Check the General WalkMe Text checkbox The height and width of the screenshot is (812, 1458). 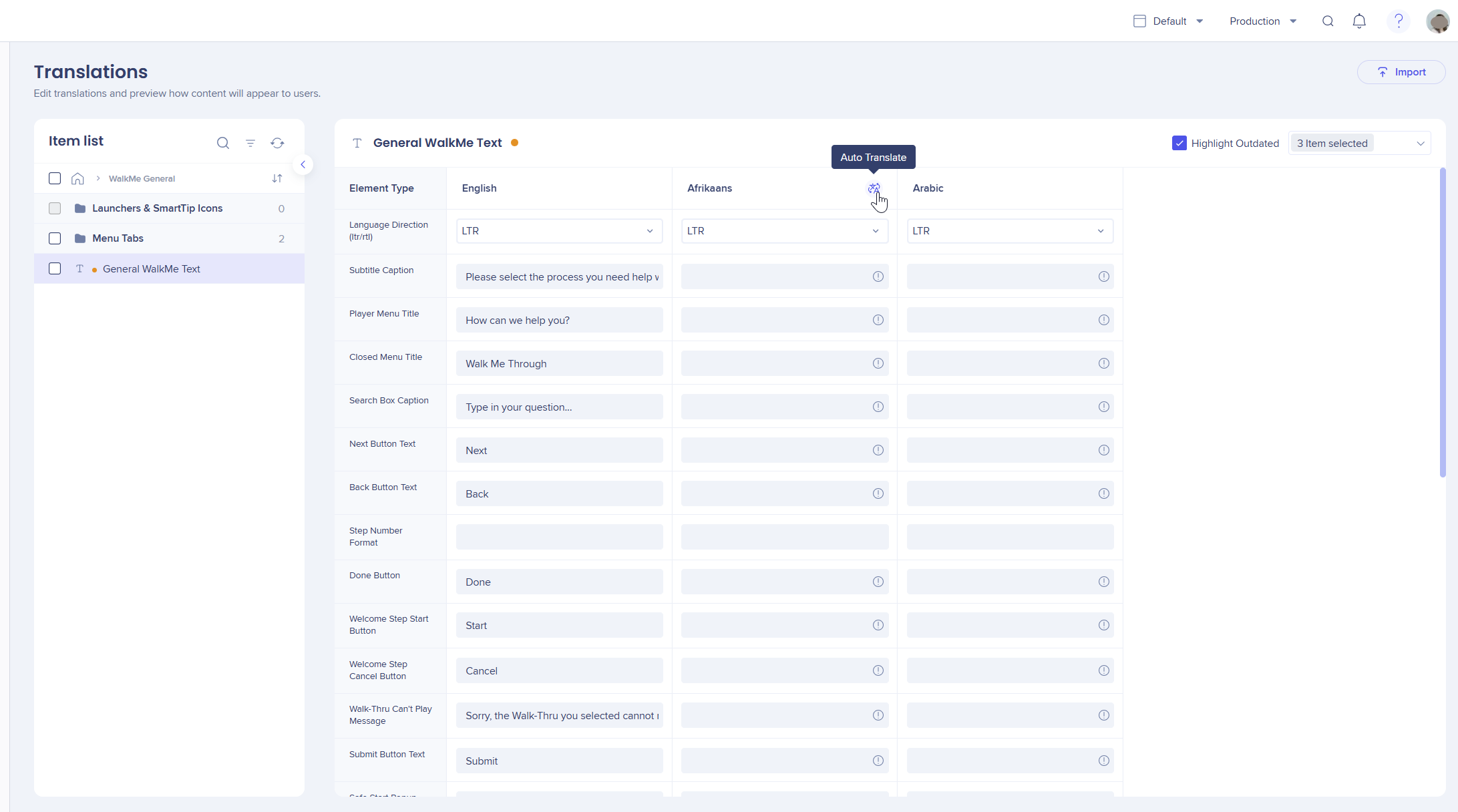tap(55, 268)
